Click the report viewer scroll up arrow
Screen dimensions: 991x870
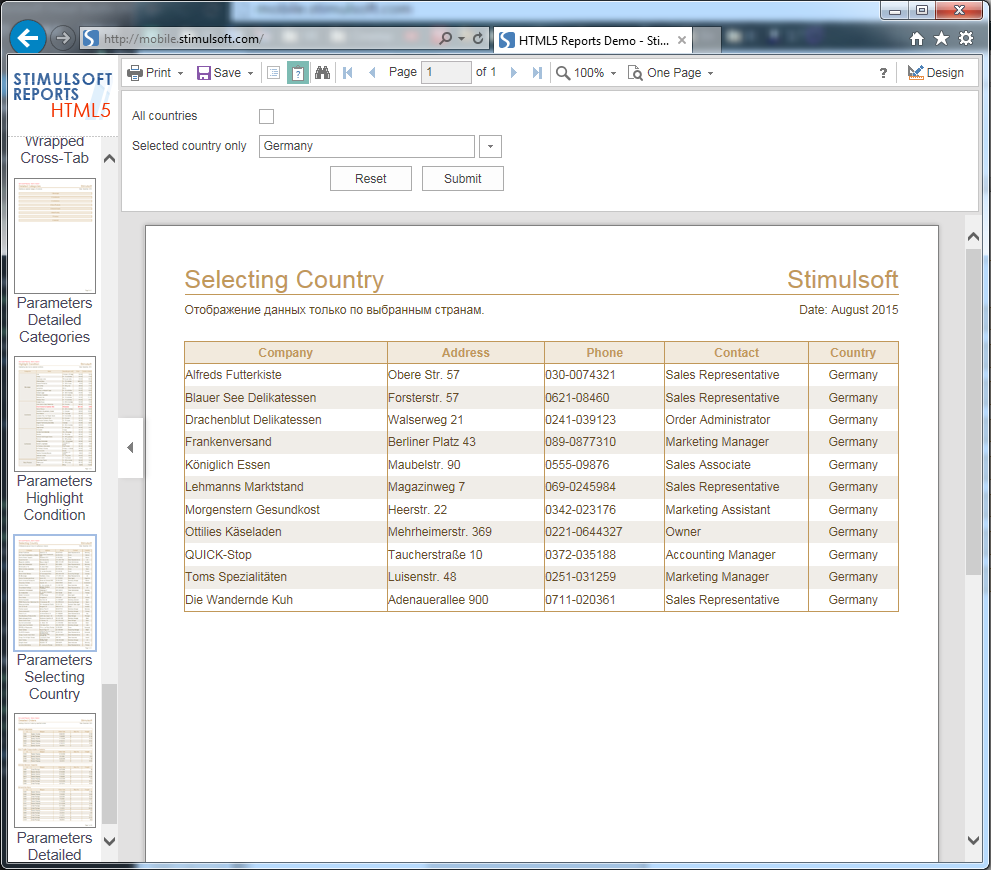tap(973, 237)
